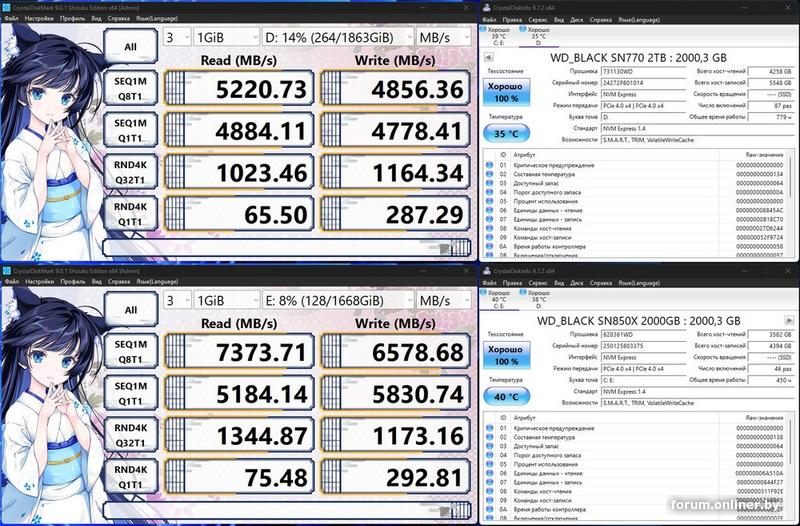This screenshot has width=800, height=526.
Task: Open Настройки menu in D: drive CrystalDiskMark
Action: (39, 18)
